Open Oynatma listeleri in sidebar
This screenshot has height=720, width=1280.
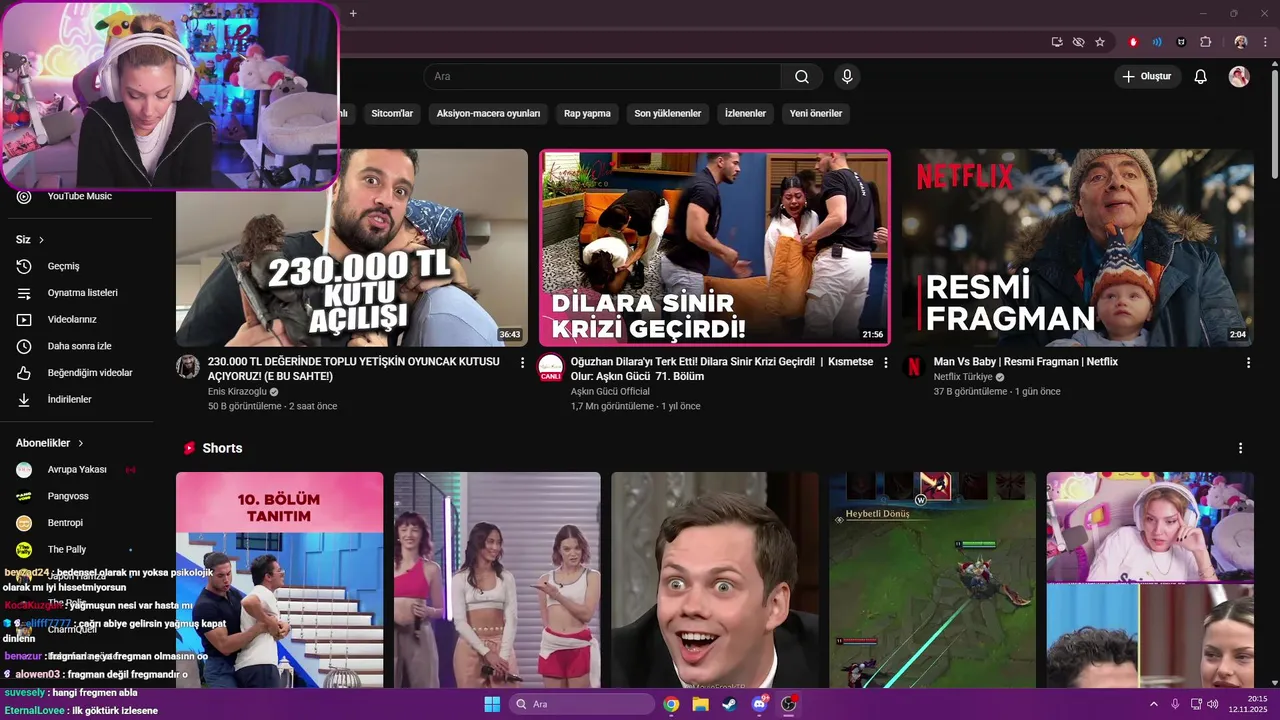(x=80, y=293)
